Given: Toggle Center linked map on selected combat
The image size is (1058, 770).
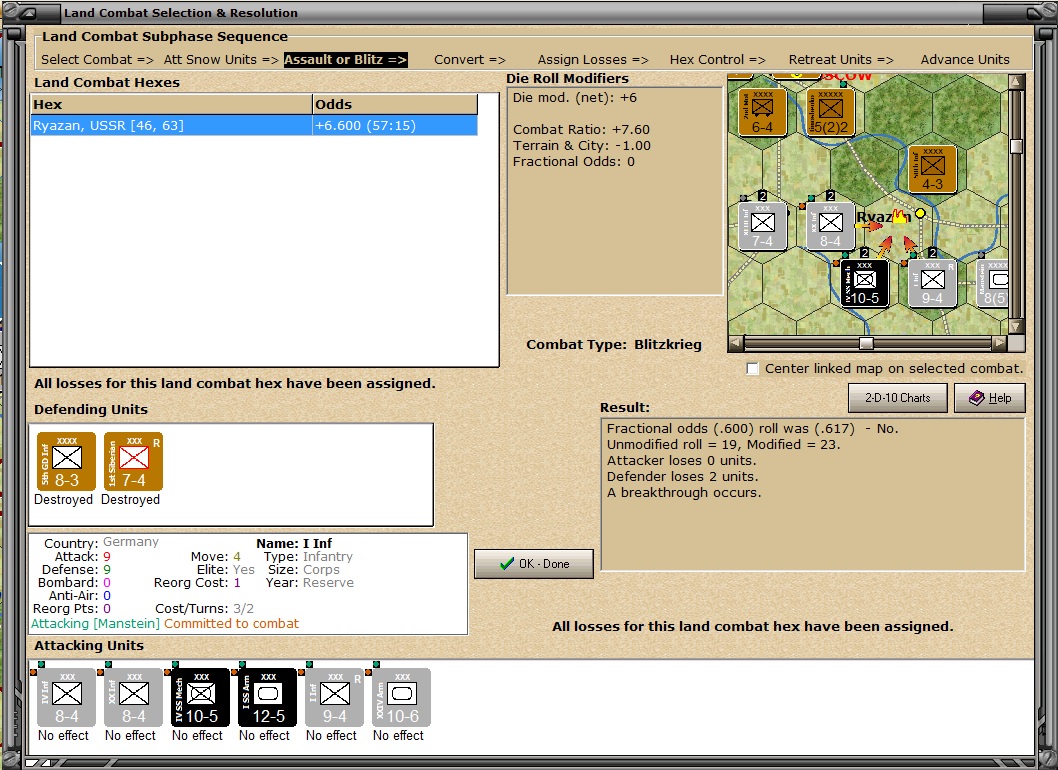Looking at the screenshot, I should click(752, 368).
